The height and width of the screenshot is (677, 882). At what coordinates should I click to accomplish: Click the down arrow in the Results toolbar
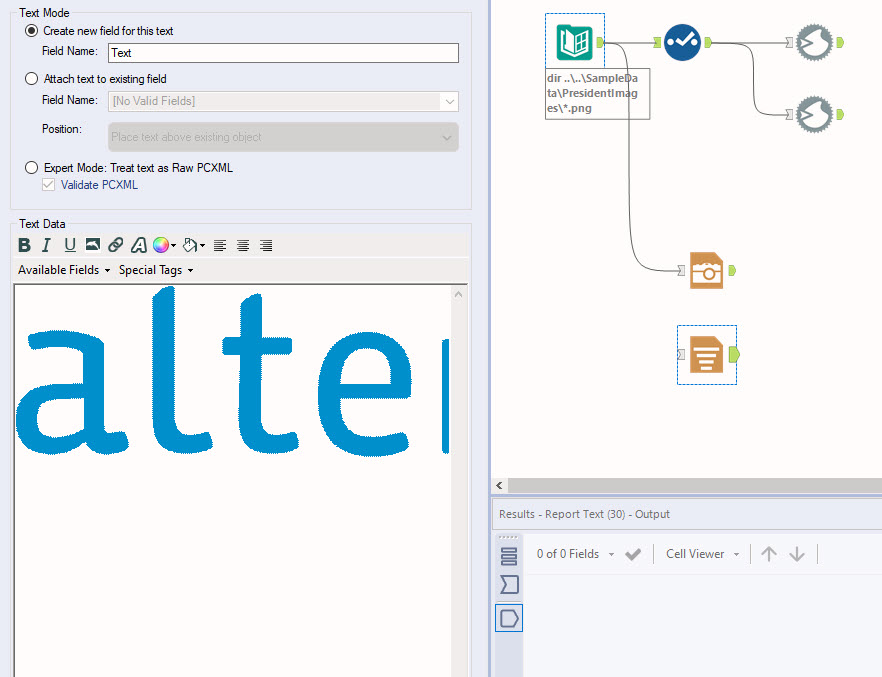pyautogui.click(x=798, y=553)
